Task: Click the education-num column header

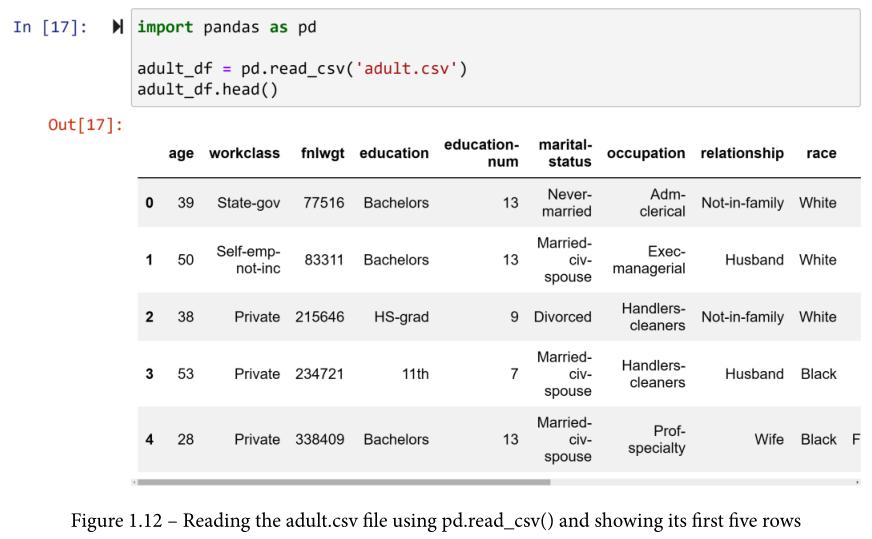Action: pos(482,153)
